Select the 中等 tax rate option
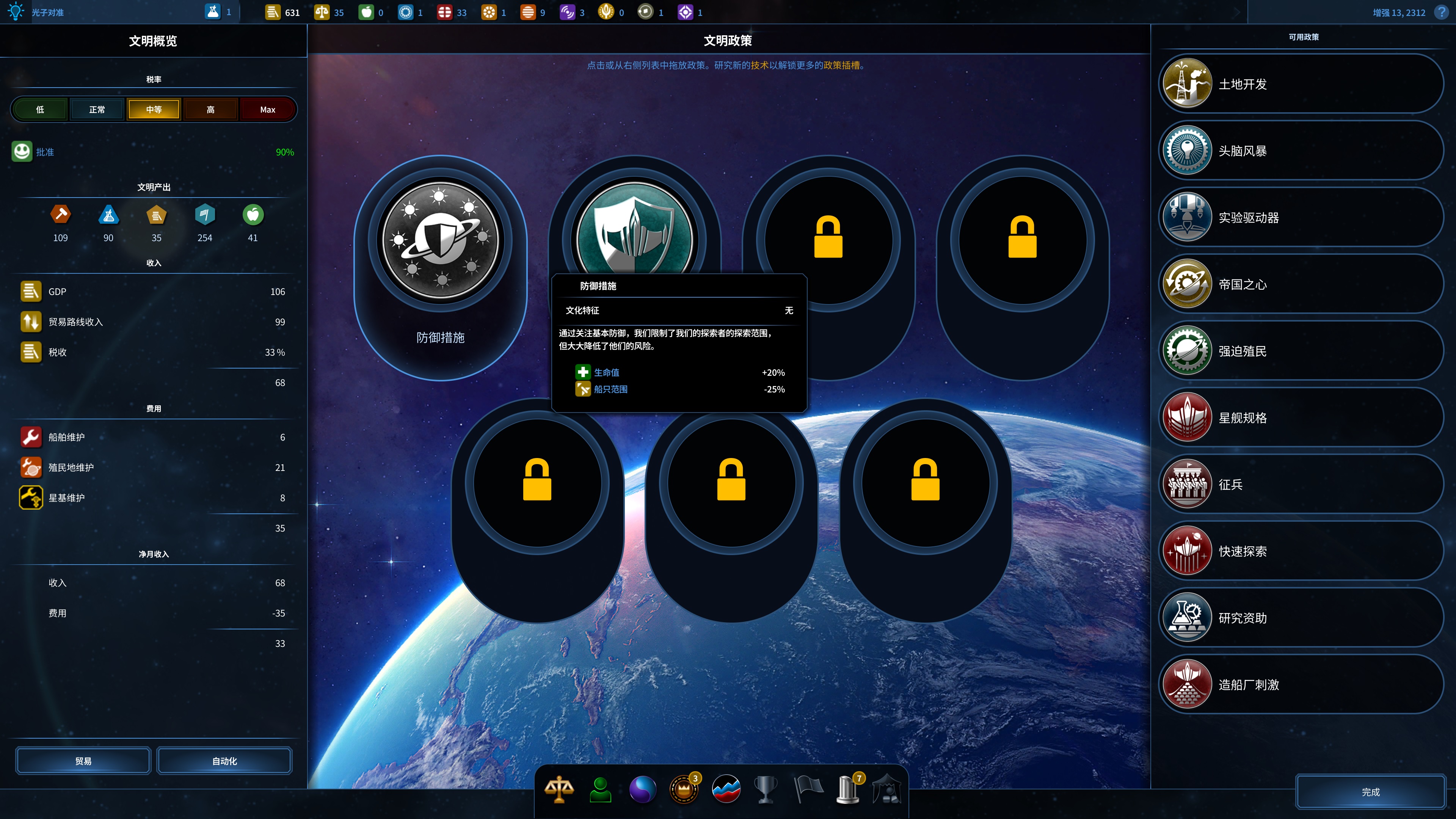The height and width of the screenshot is (819, 1456). pyautogui.click(x=154, y=109)
